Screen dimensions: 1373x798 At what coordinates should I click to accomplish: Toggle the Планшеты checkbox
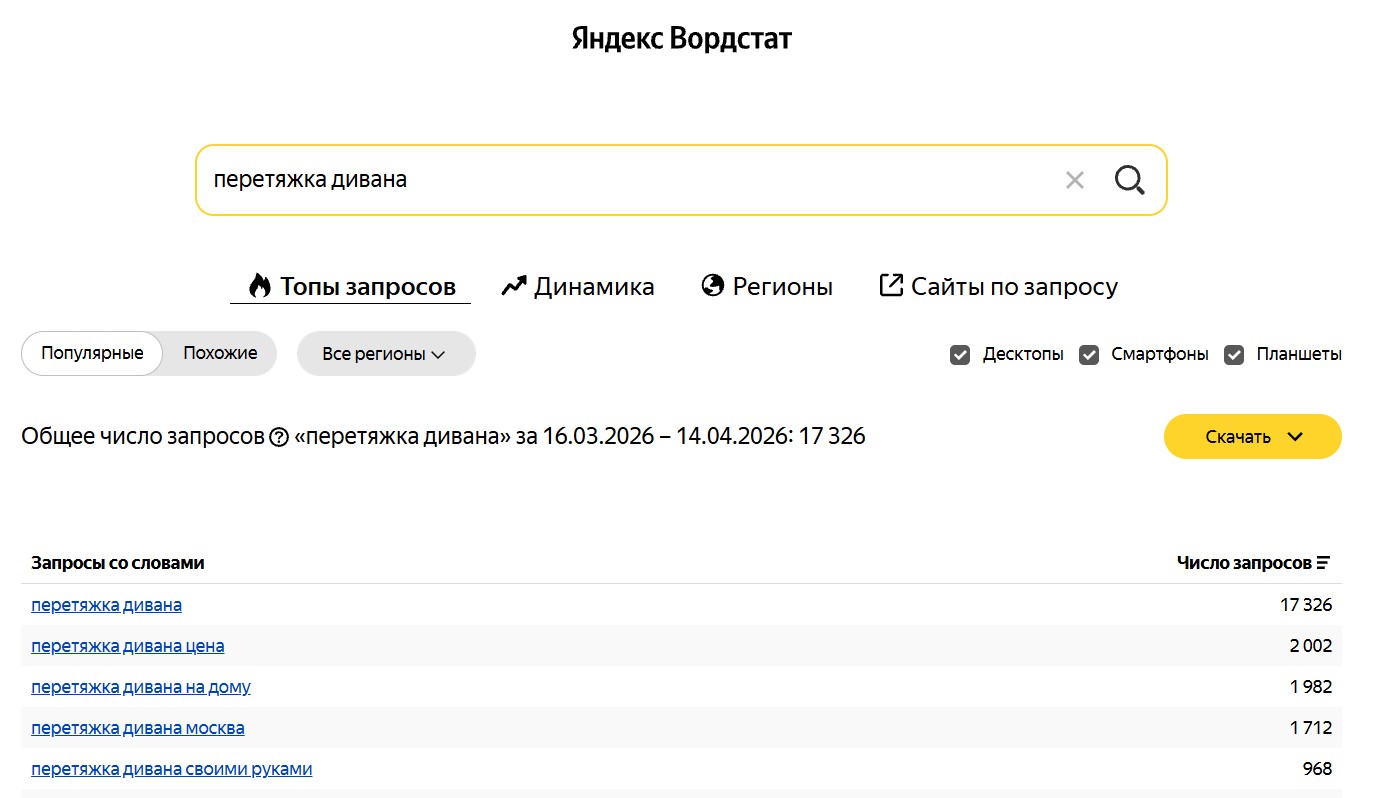(1234, 355)
